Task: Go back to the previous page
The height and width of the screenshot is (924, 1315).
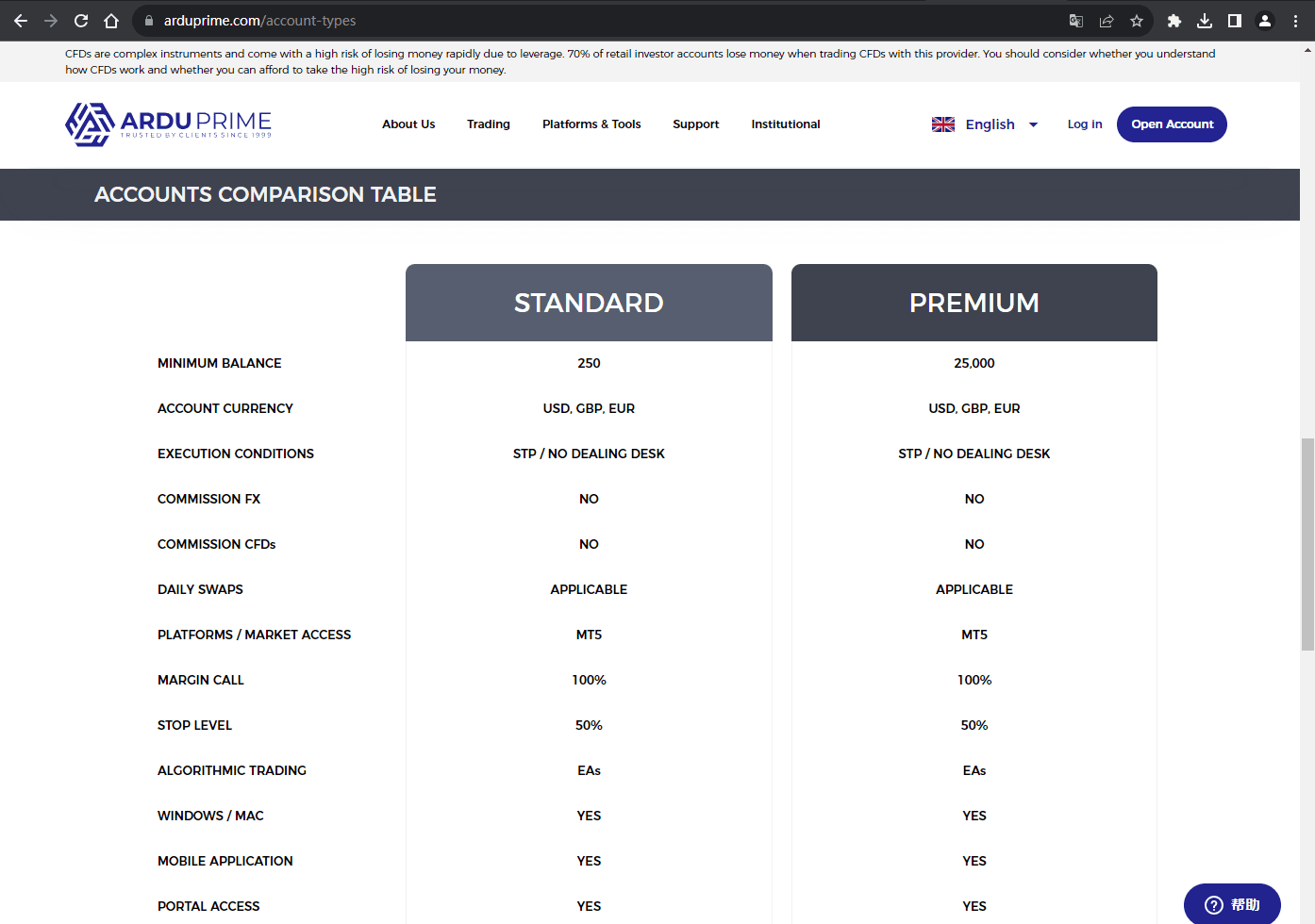Action: pyautogui.click(x=21, y=21)
